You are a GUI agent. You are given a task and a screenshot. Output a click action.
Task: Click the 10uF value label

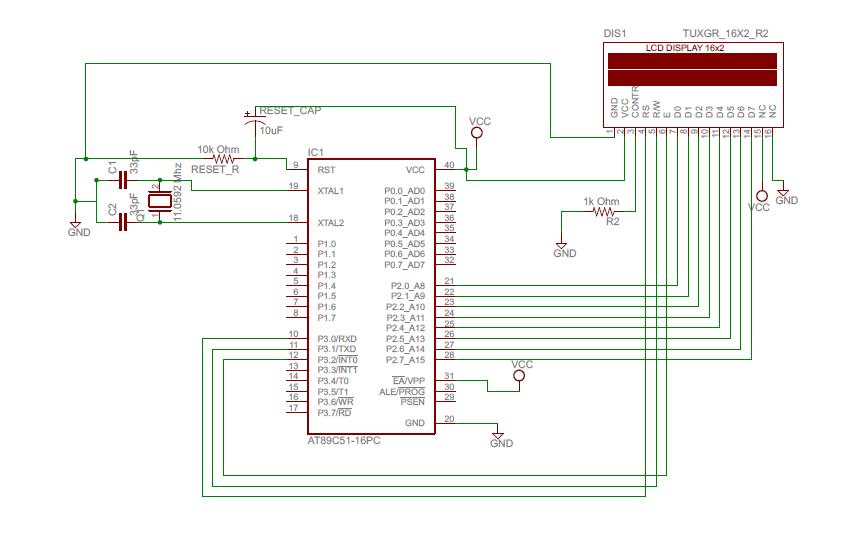(271, 131)
